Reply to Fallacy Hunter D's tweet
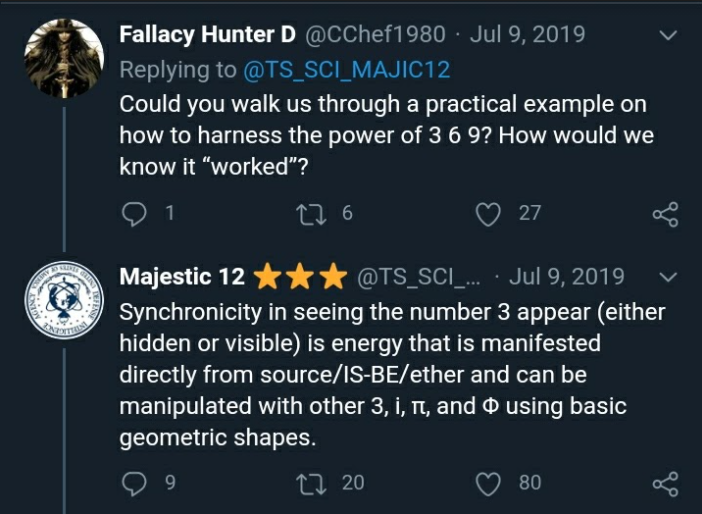This screenshot has height=514, width=702. 133,213
